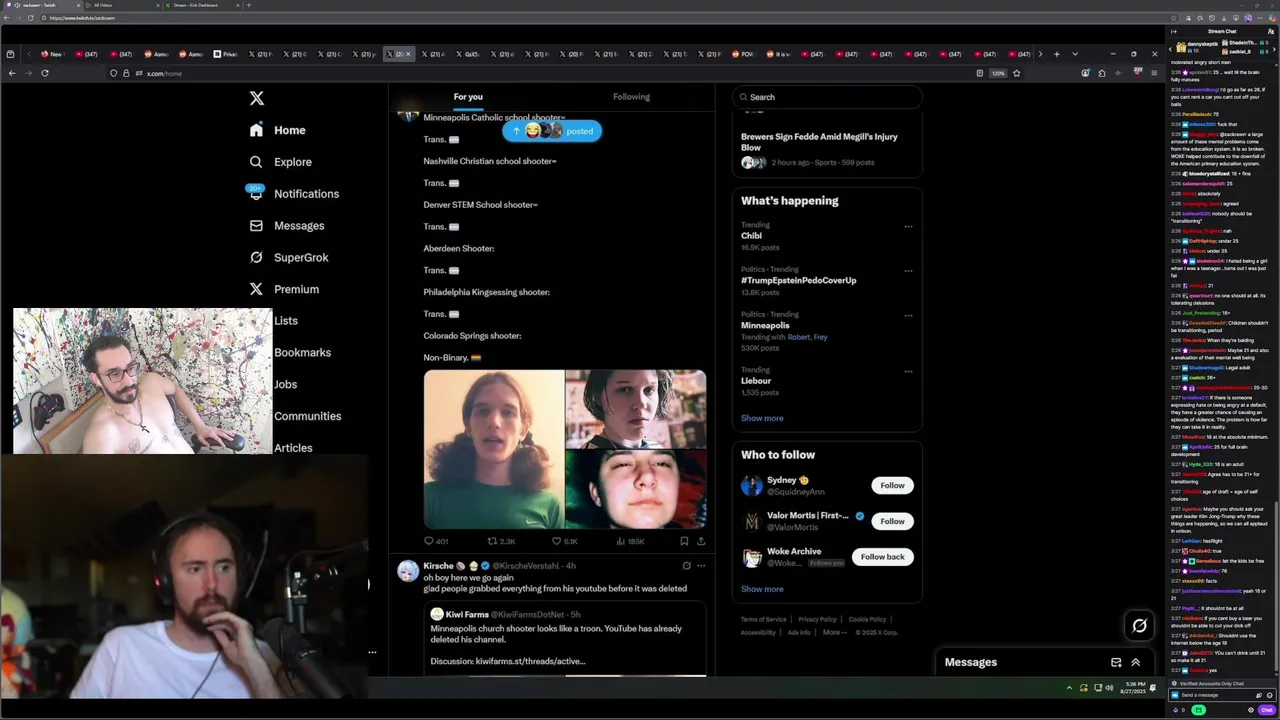1280x720 pixels.
Task: Open the taskbar clock showing 5:26 PM
Action: pos(1134,688)
